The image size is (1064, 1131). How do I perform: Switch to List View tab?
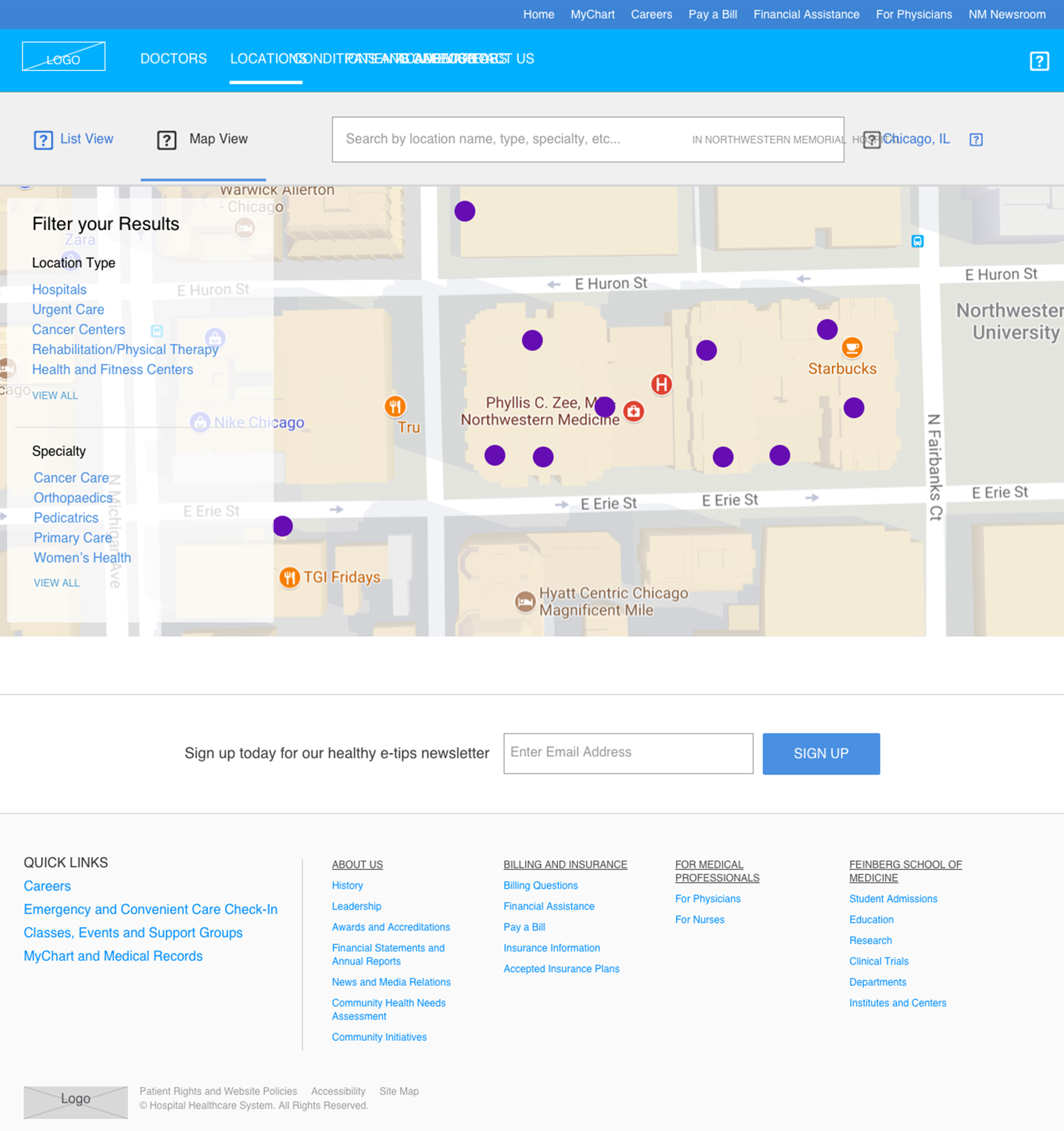[x=87, y=139]
